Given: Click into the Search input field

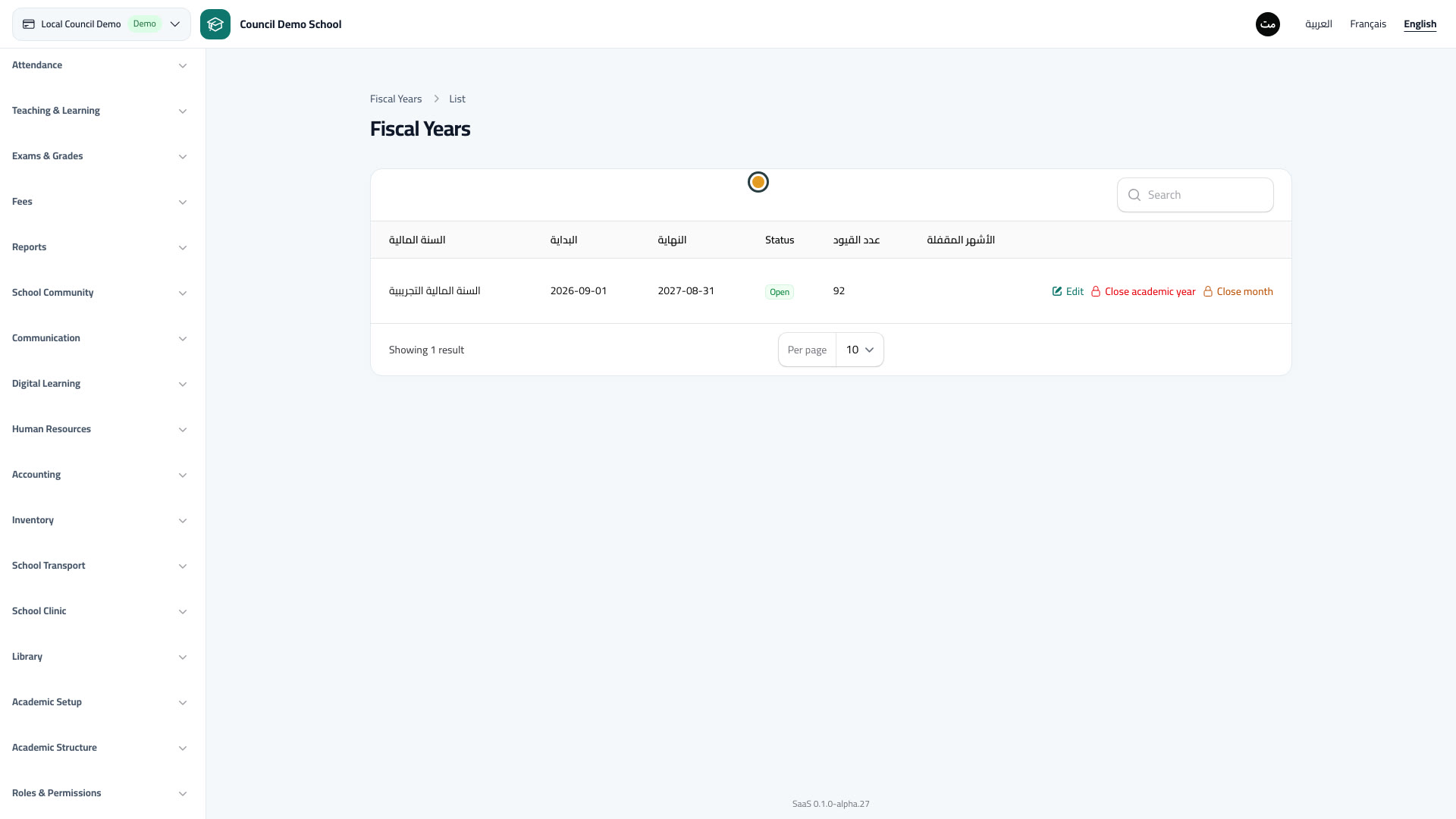Looking at the screenshot, I should 1195,195.
